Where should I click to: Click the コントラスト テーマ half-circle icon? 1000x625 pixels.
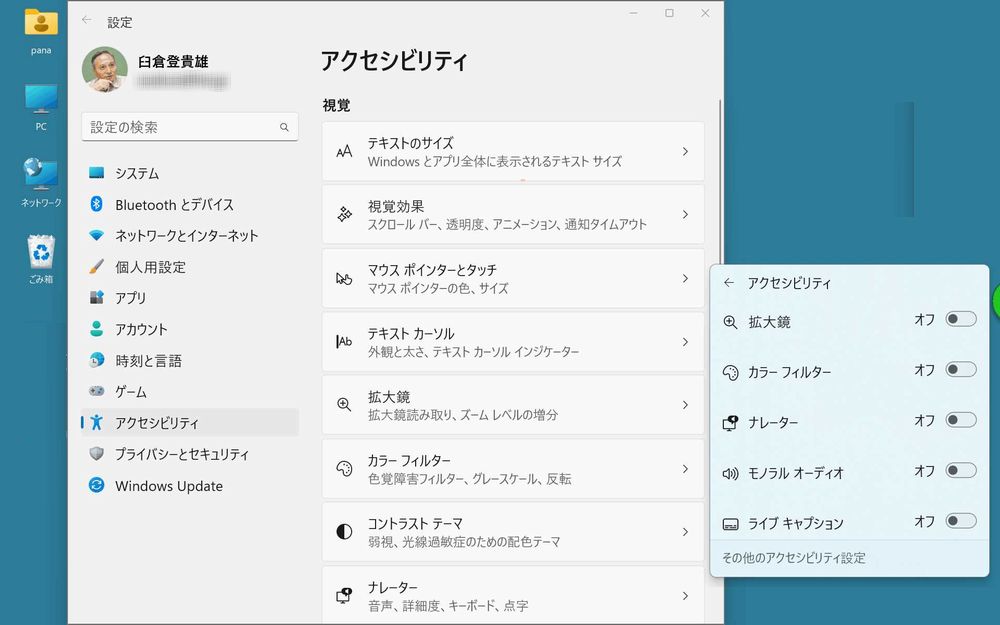(x=344, y=532)
